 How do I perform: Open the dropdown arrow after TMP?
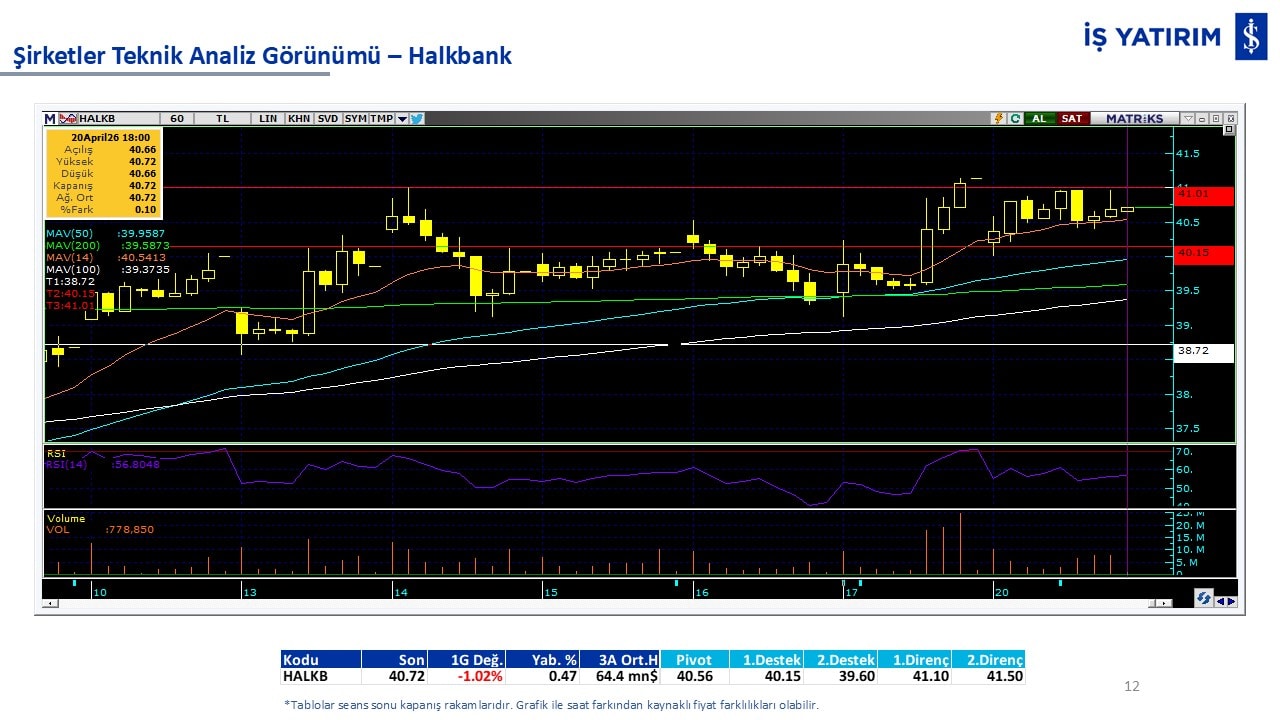coord(402,118)
